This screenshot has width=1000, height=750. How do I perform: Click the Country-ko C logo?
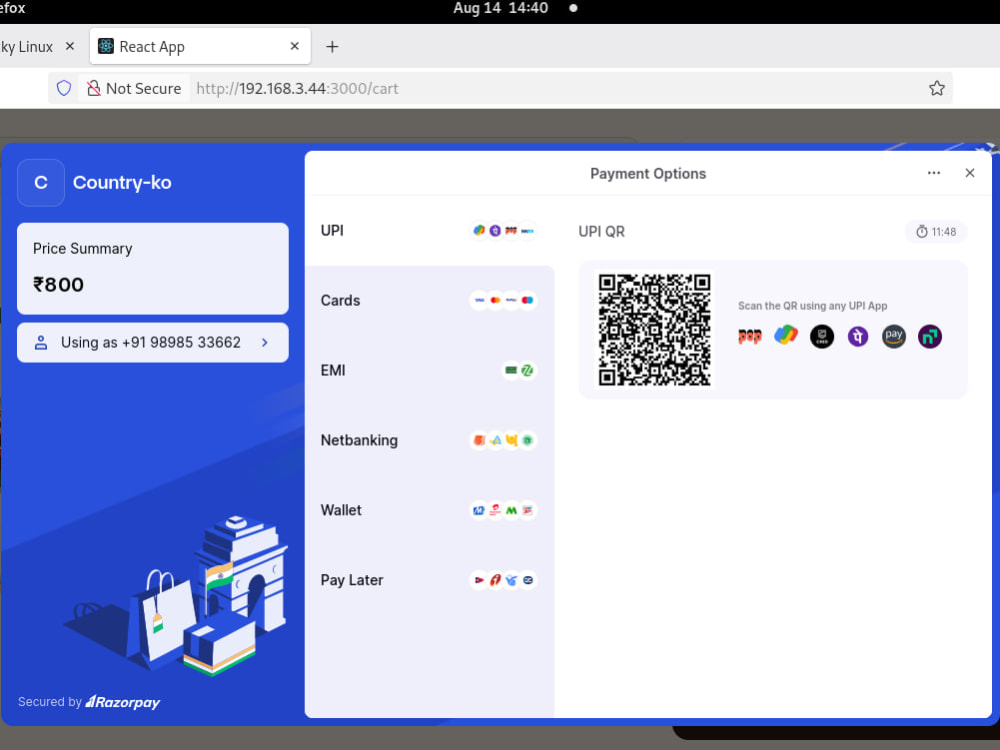[41, 183]
